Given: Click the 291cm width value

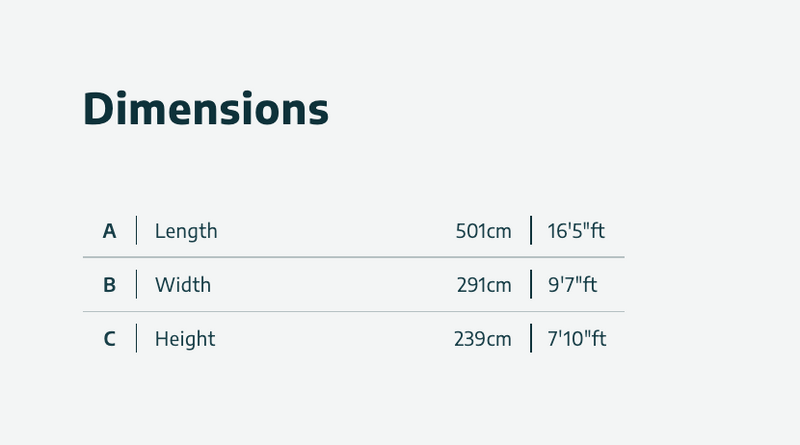Looking at the screenshot, I should (484, 285).
